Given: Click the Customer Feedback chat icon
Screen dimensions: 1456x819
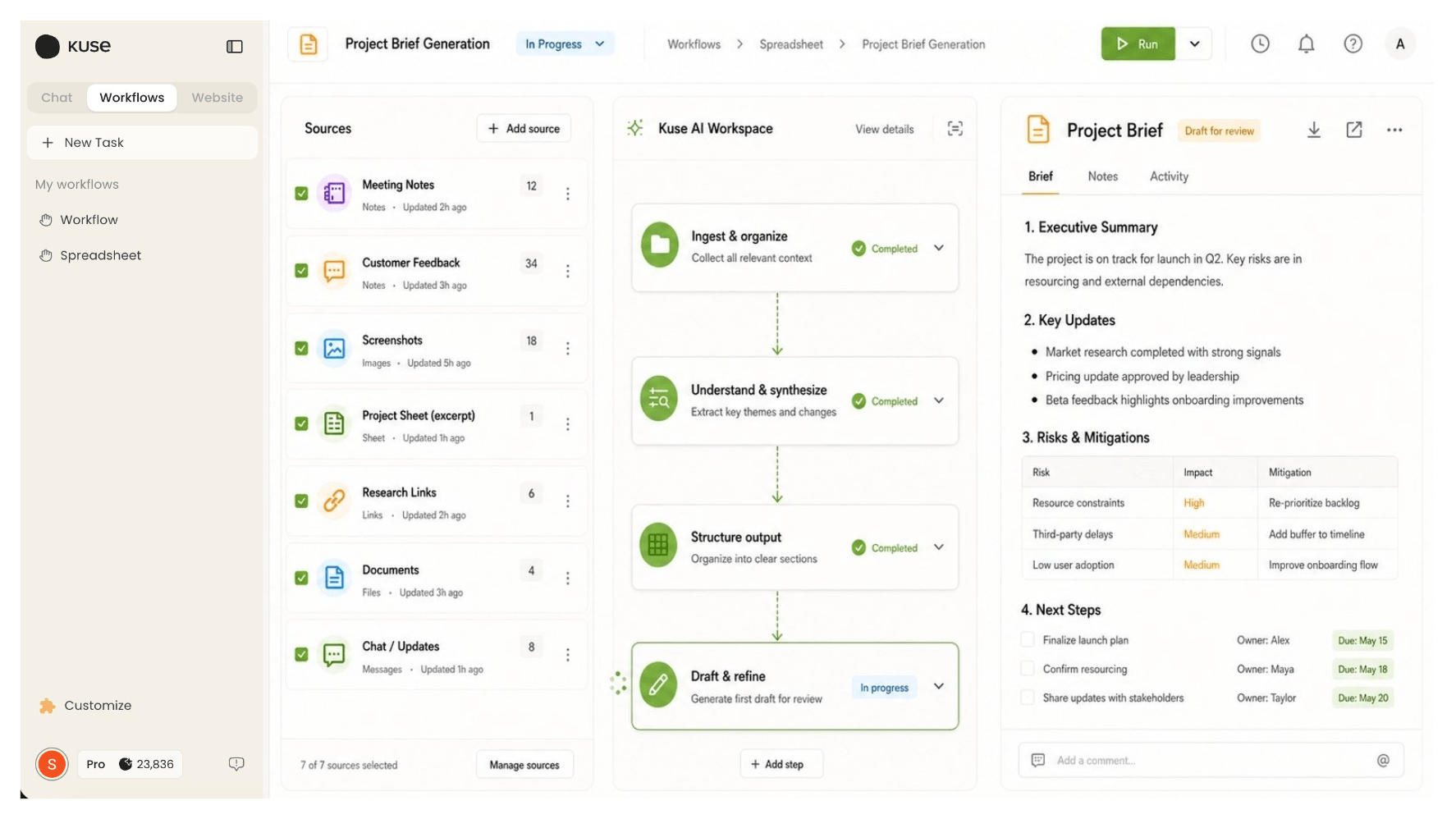Looking at the screenshot, I should click(x=334, y=271).
